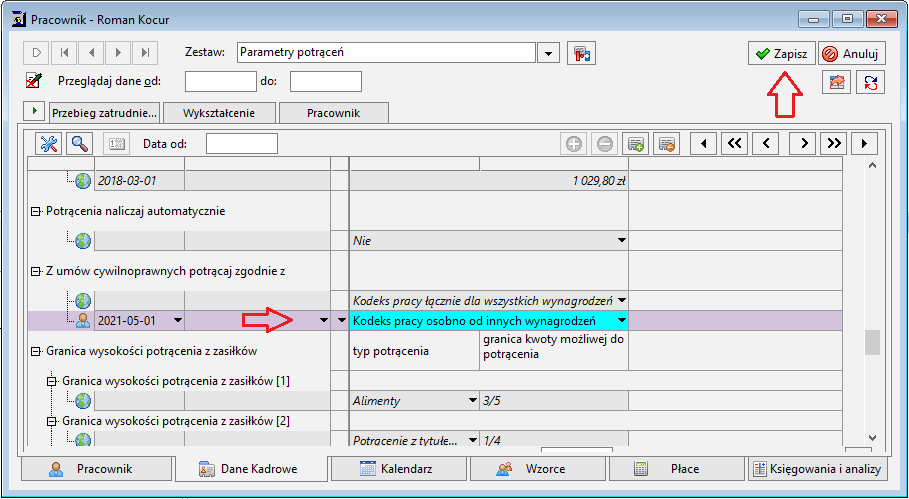Click the 2018-03-01 date cell
Screen dimensions: 909x499
139,181
